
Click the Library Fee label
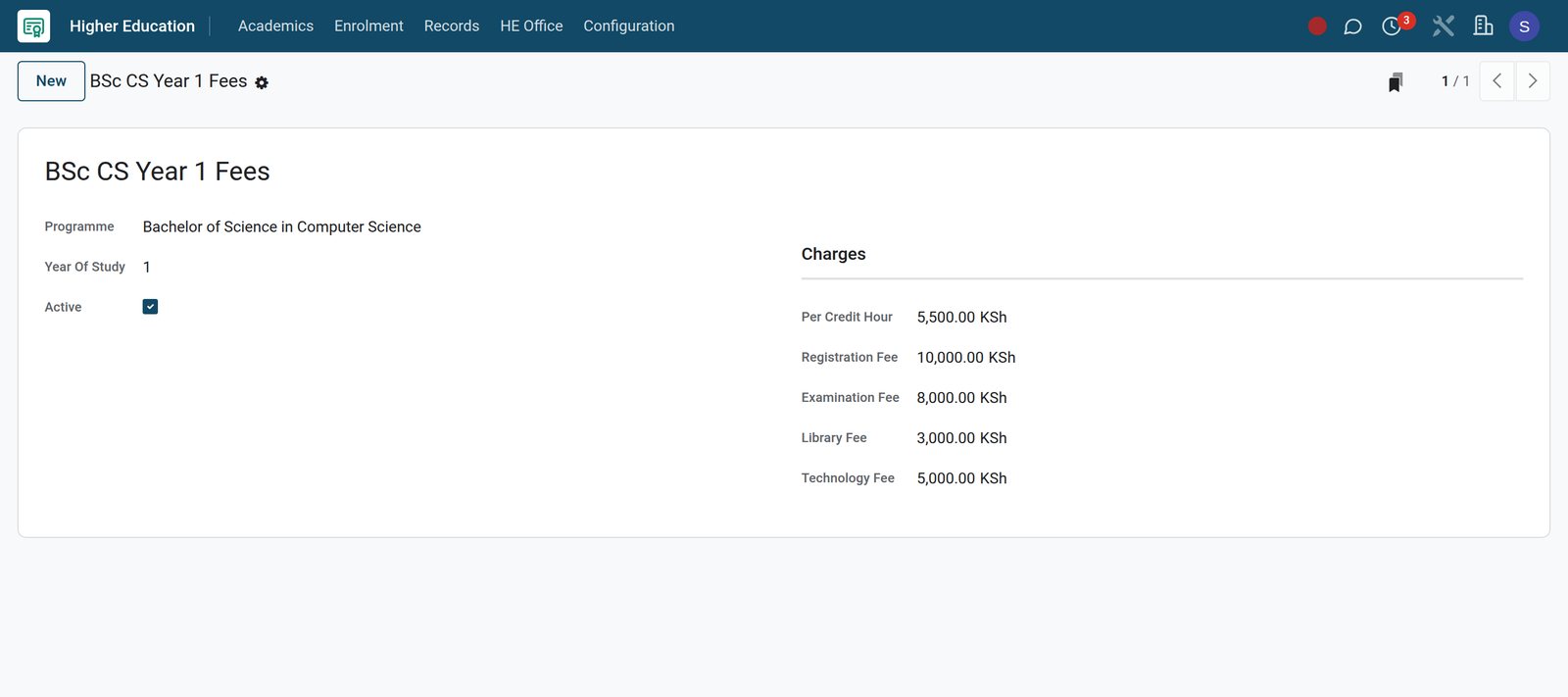(834, 438)
